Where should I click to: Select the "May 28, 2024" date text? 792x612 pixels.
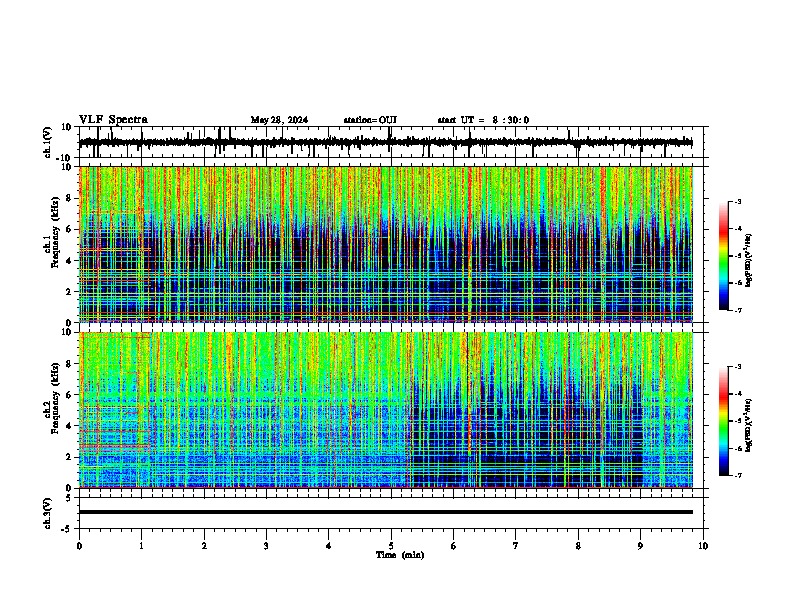(x=279, y=120)
